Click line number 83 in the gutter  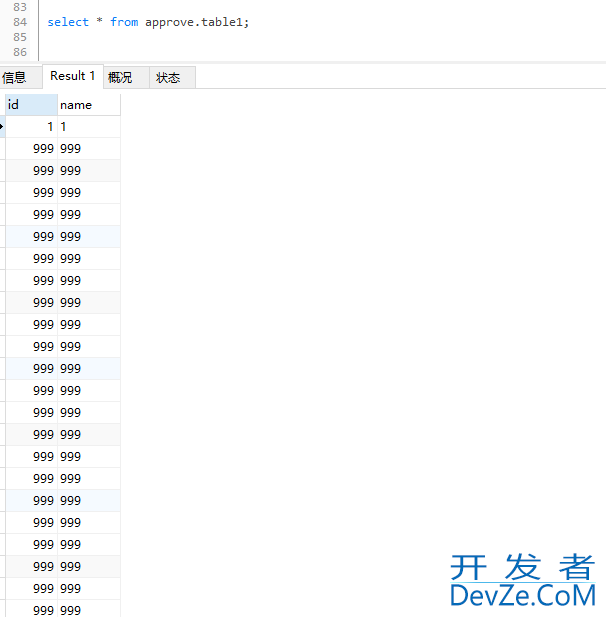coord(20,7)
